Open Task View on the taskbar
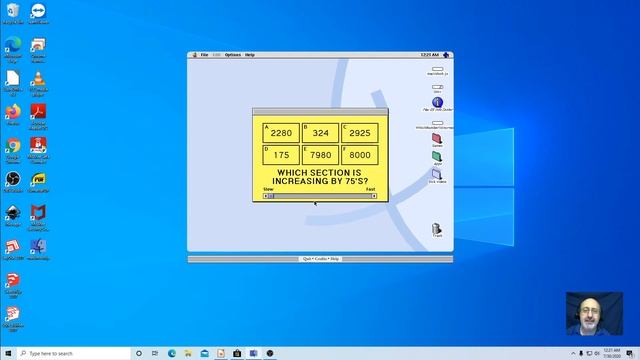This screenshot has height=360, width=640. pos(155,353)
